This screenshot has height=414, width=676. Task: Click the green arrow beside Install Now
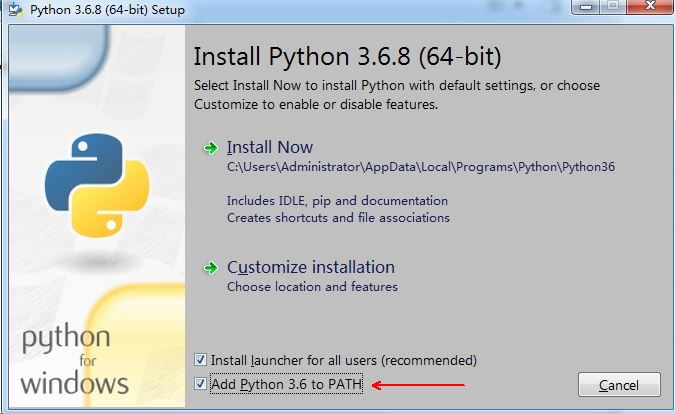tap(211, 148)
